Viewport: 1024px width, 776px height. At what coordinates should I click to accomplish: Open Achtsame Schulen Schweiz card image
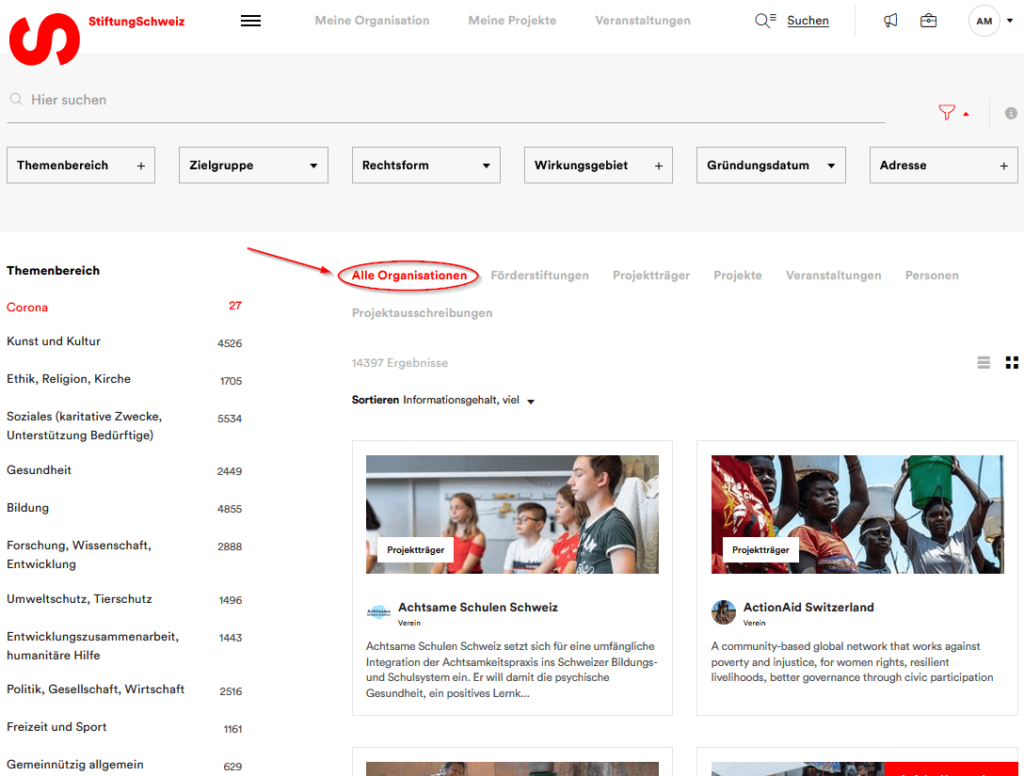512,514
